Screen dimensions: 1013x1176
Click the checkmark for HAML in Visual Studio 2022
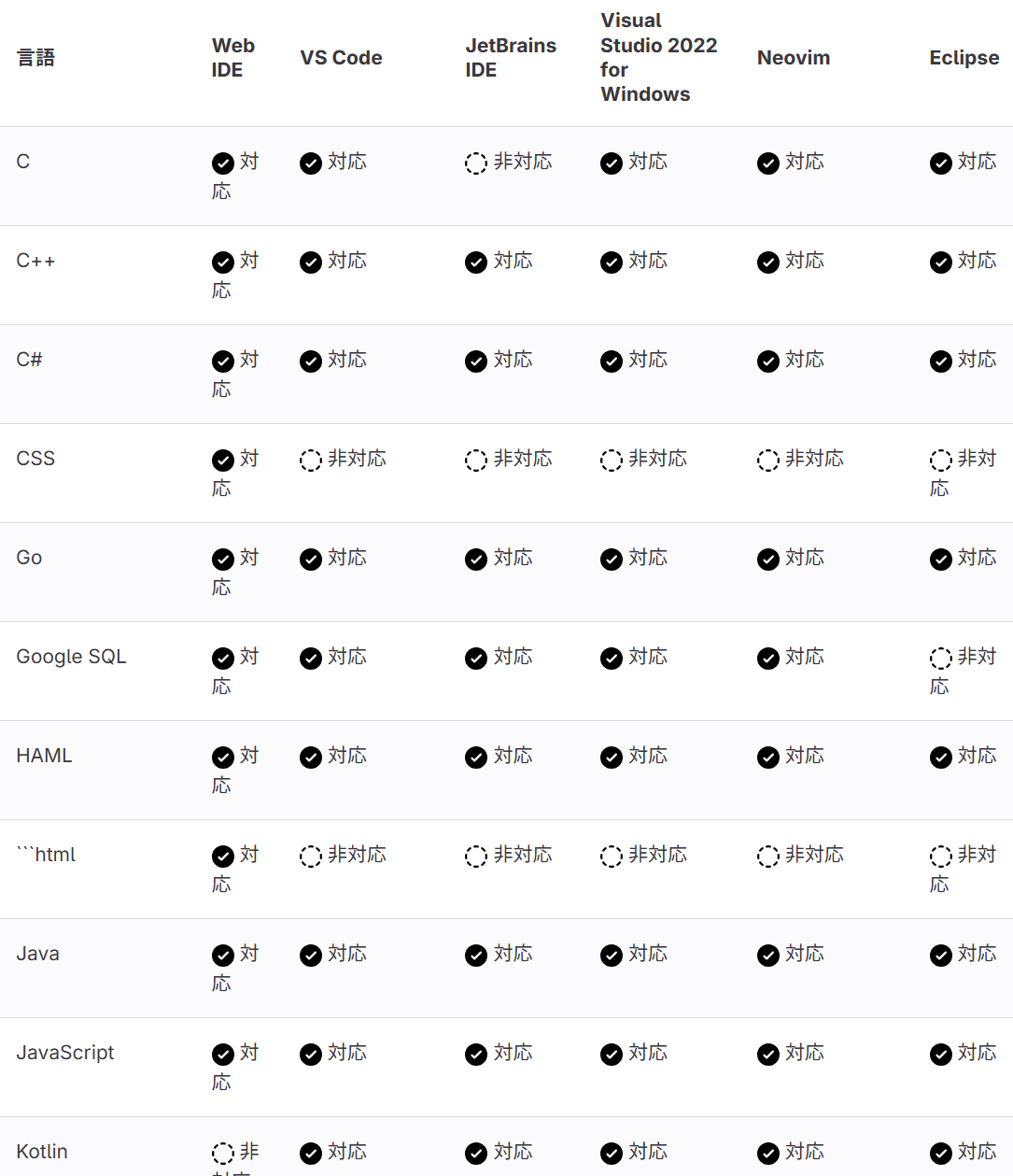click(x=612, y=758)
